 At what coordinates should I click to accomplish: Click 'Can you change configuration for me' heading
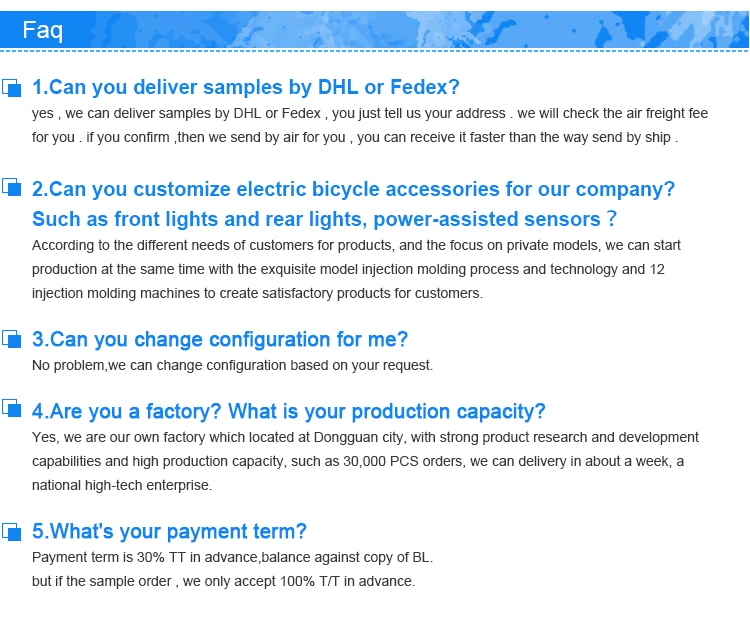click(220, 340)
